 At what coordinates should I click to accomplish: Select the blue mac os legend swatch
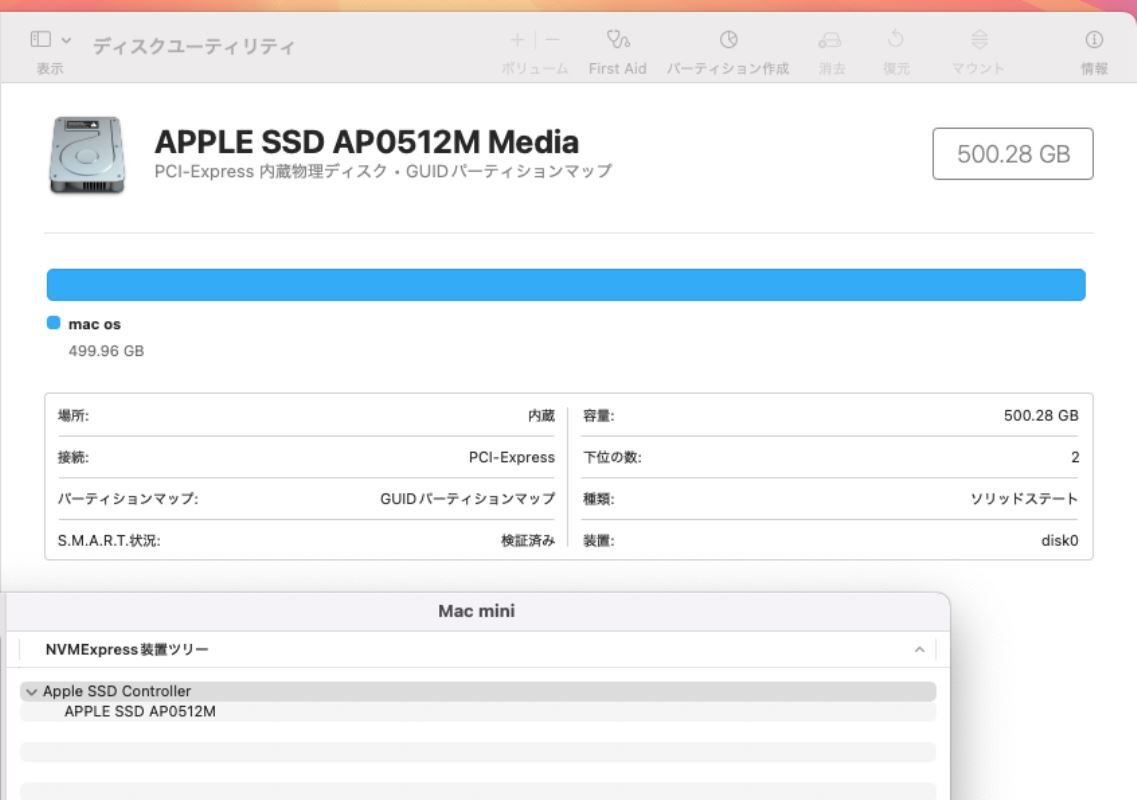(x=54, y=323)
